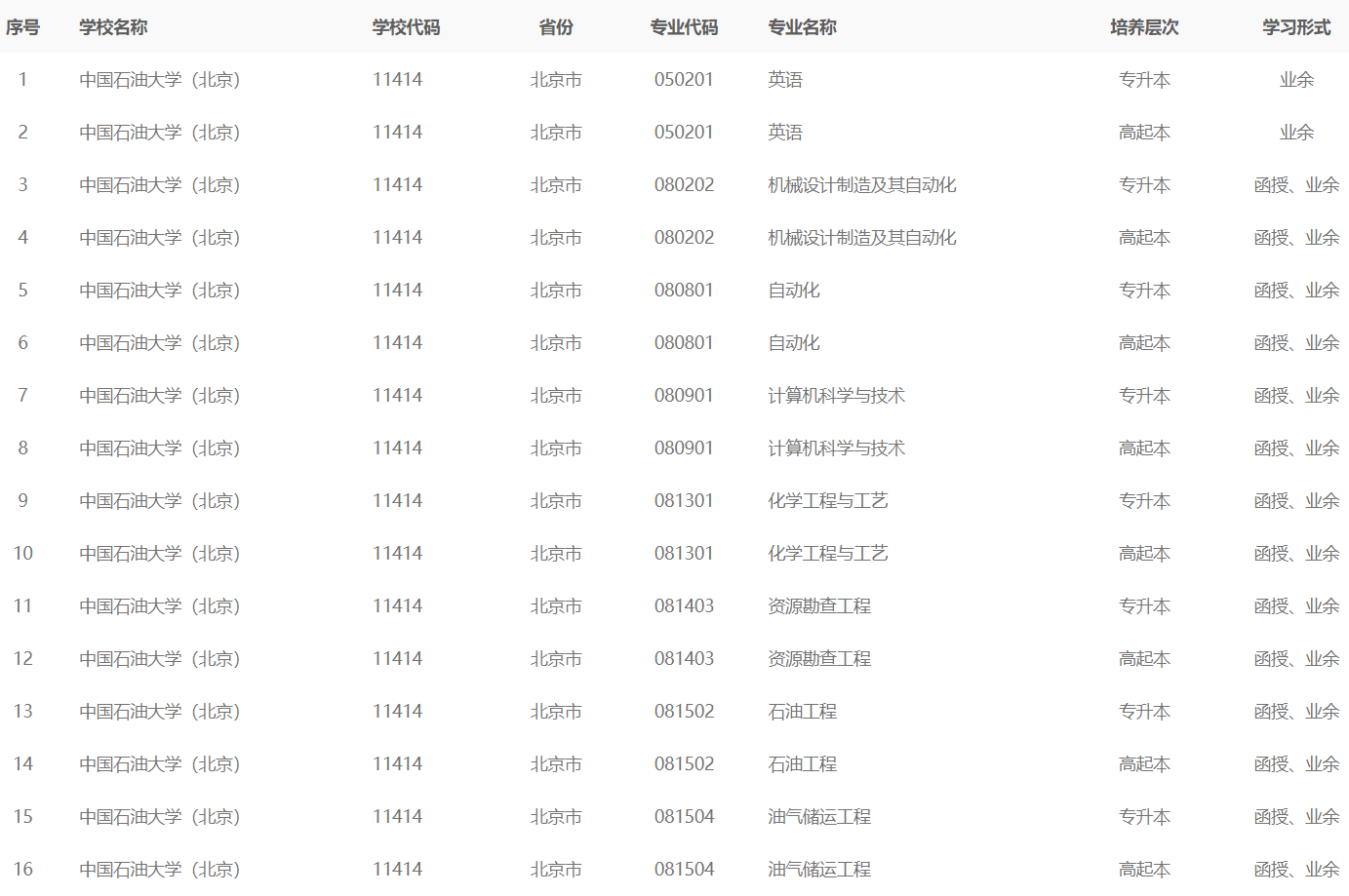The height and width of the screenshot is (896, 1349).
Task: Click 资源勘查工程 in row 11
Action: (x=819, y=606)
